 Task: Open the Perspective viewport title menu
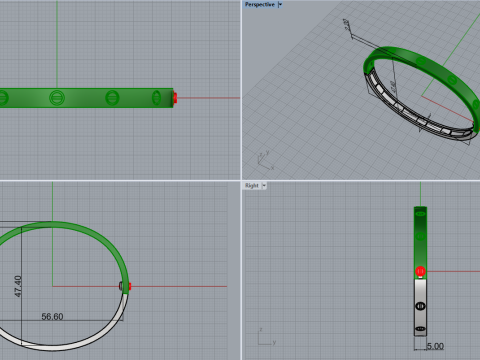tap(260, 5)
